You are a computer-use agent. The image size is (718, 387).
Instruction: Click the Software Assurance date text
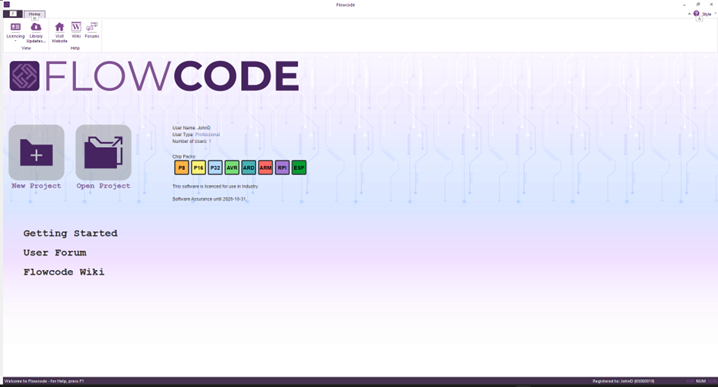(209, 199)
